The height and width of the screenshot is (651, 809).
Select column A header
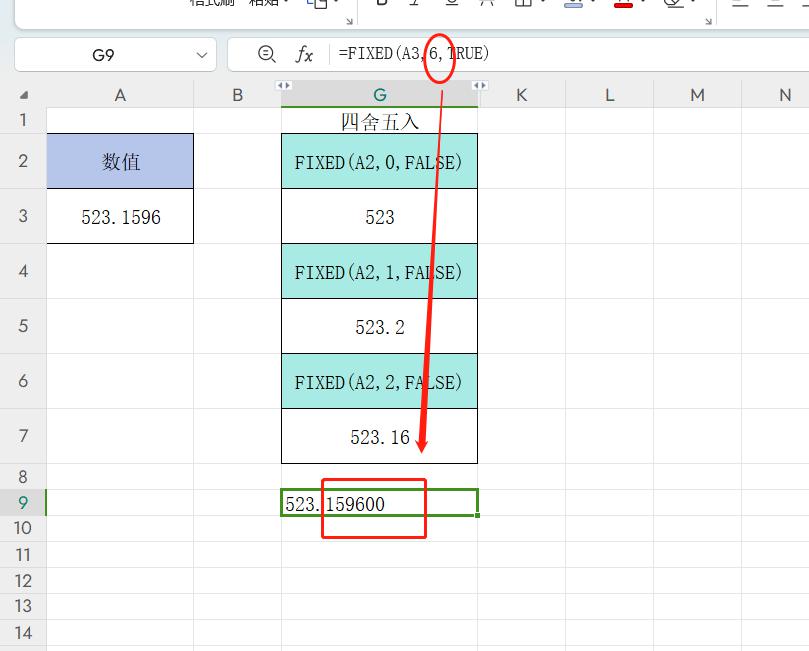pyautogui.click(x=120, y=95)
